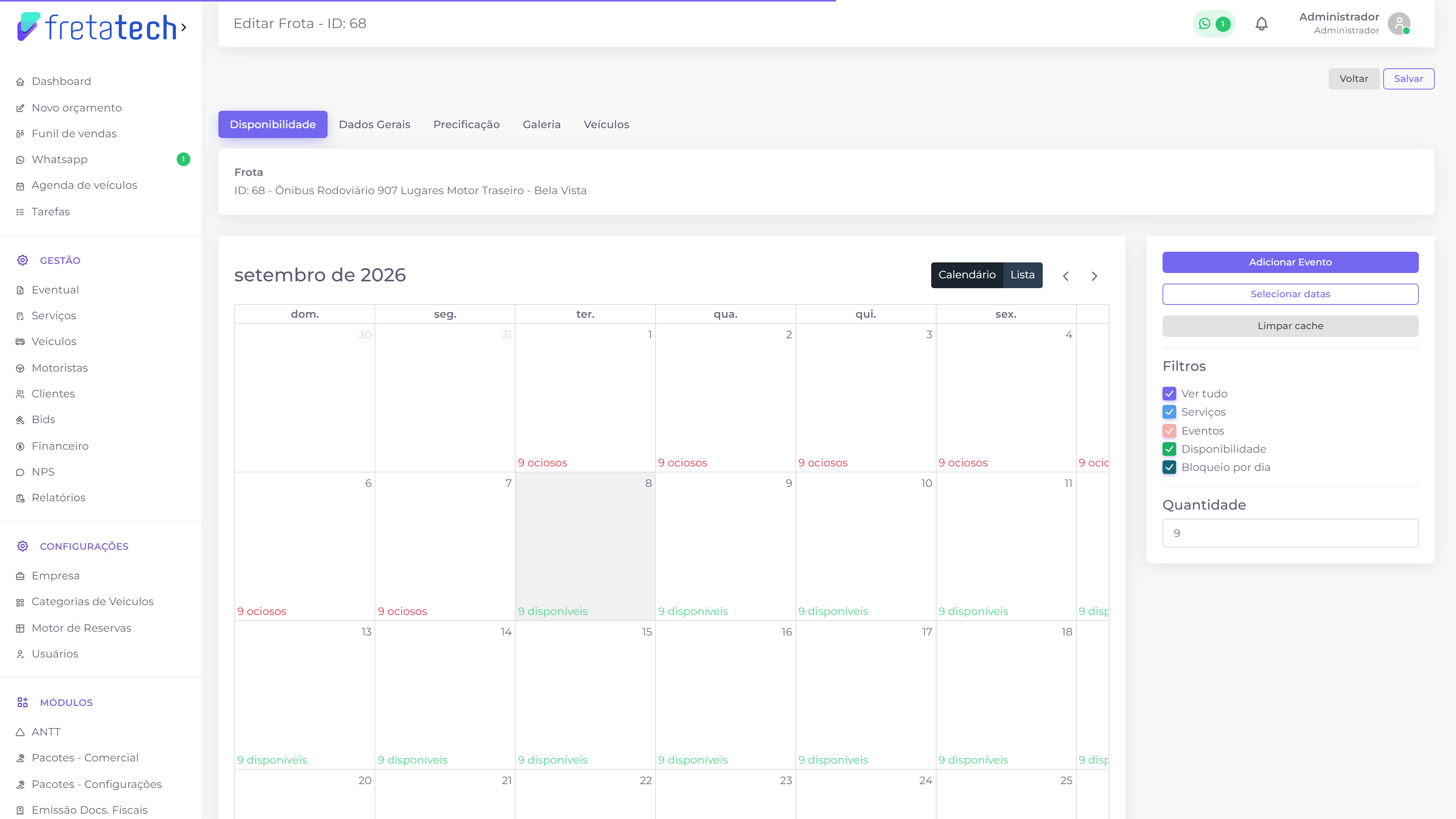Image resolution: width=1456 pixels, height=819 pixels.
Task: Click the Quantidade input field
Action: click(1290, 533)
